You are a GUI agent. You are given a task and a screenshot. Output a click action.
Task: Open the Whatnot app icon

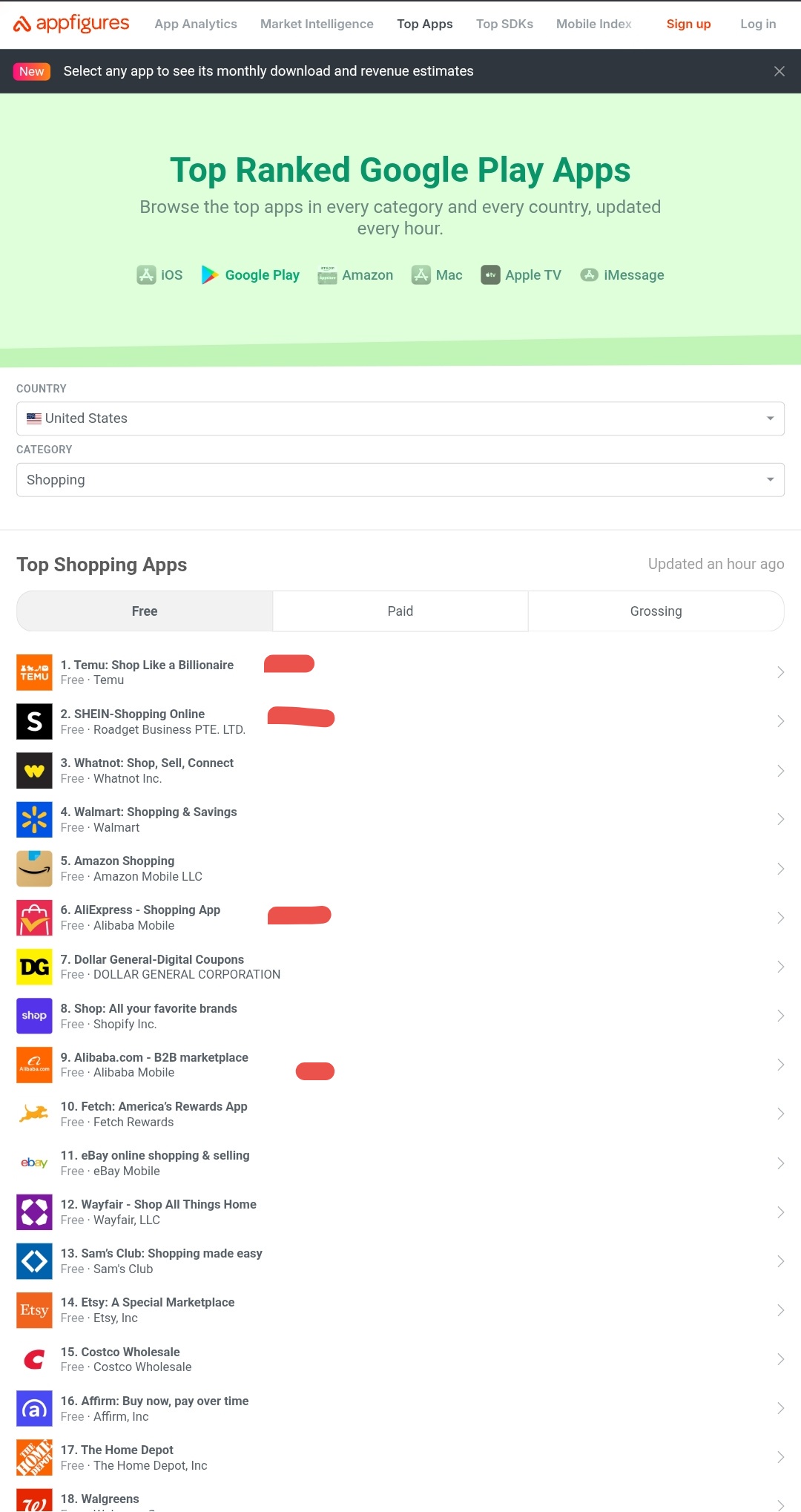click(34, 770)
